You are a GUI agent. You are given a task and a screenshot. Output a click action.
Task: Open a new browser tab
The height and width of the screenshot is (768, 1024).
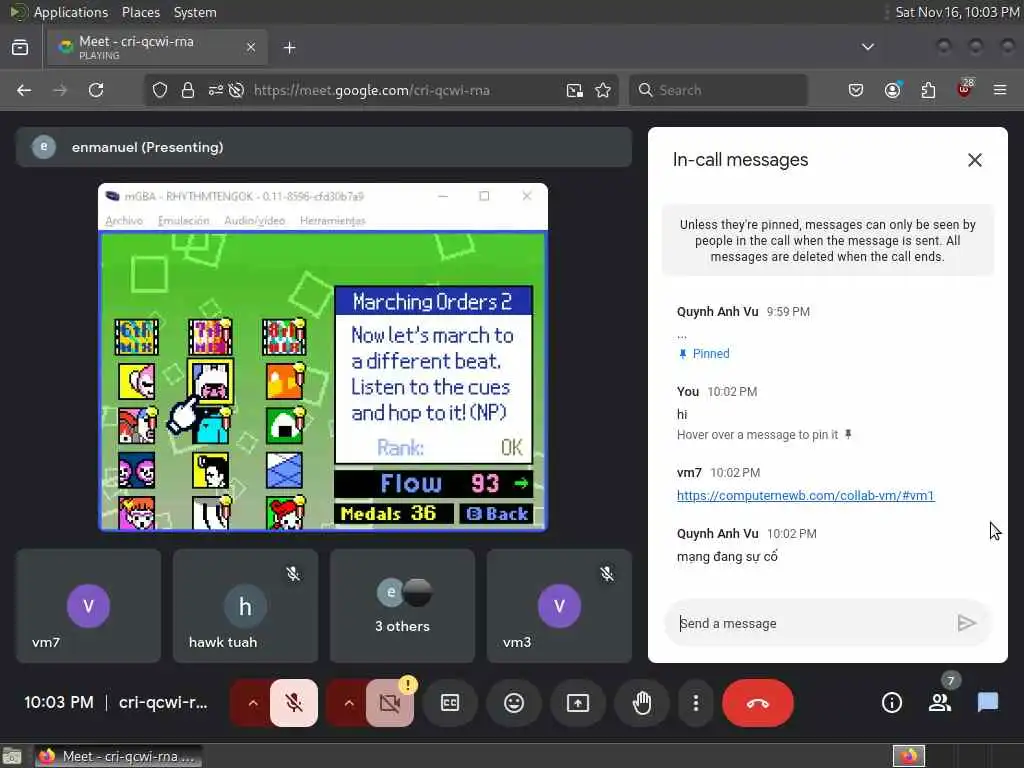pyautogui.click(x=289, y=48)
